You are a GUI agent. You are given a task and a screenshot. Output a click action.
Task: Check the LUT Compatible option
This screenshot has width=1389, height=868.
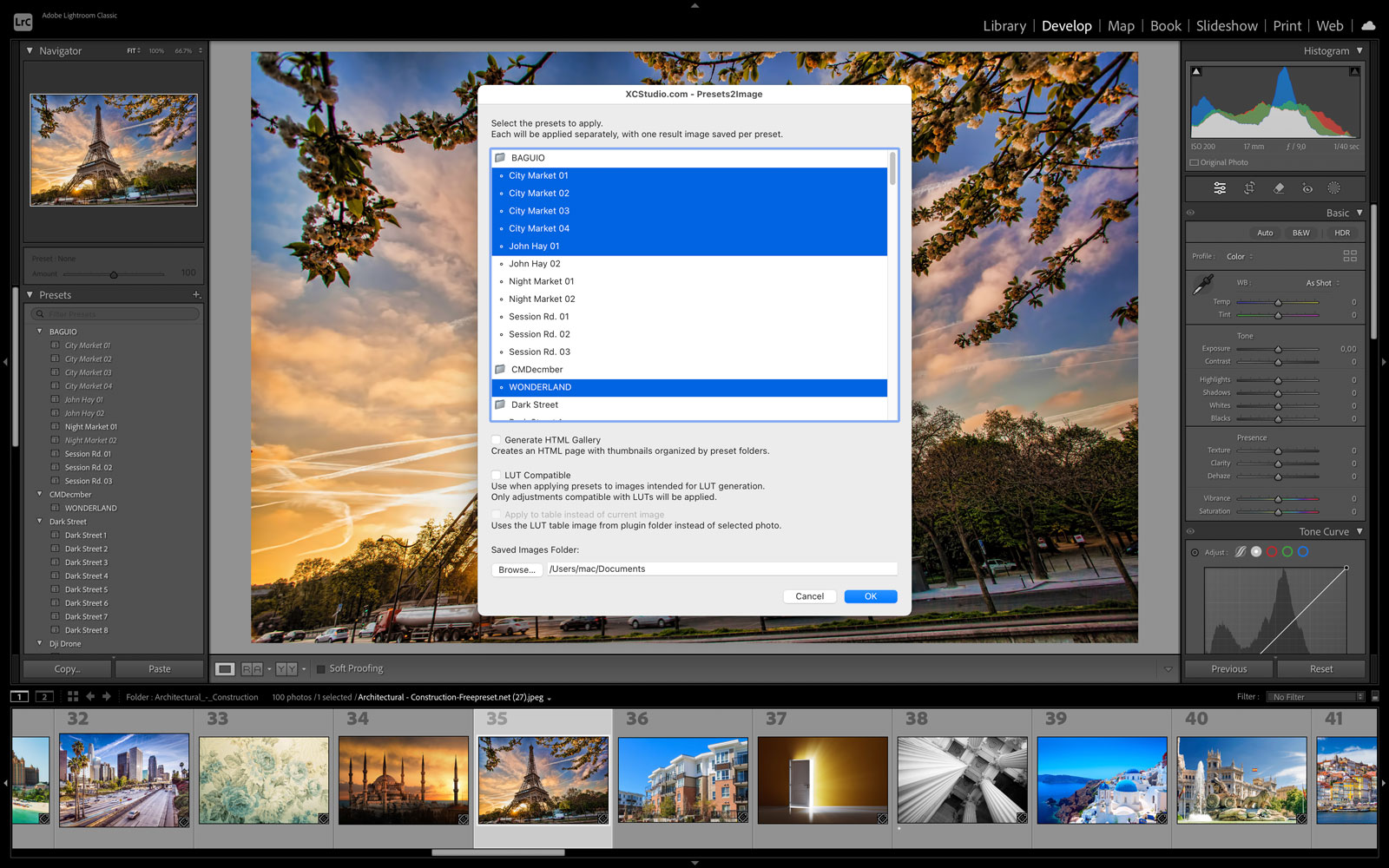tap(497, 475)
